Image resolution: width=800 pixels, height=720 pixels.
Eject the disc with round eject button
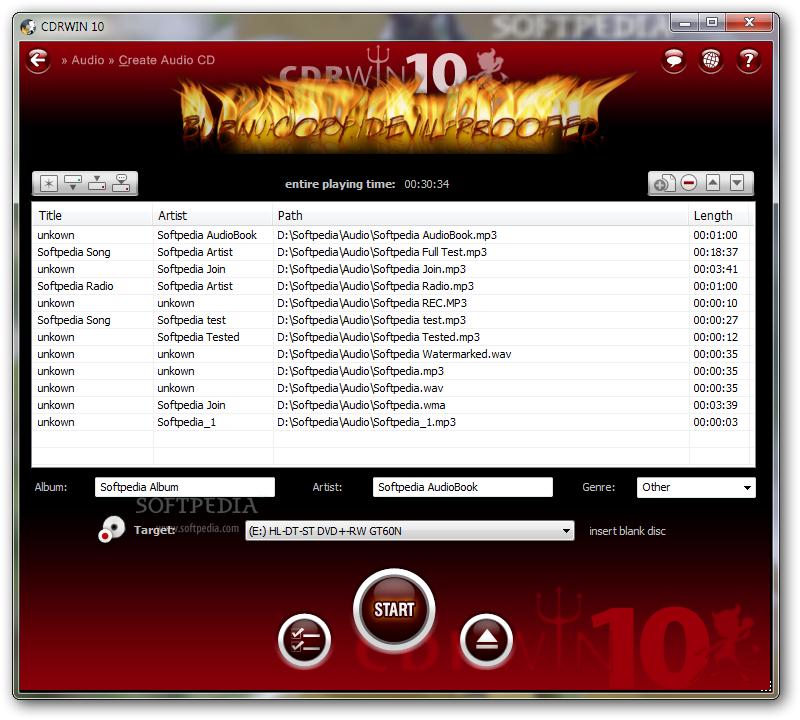(486, 640)
